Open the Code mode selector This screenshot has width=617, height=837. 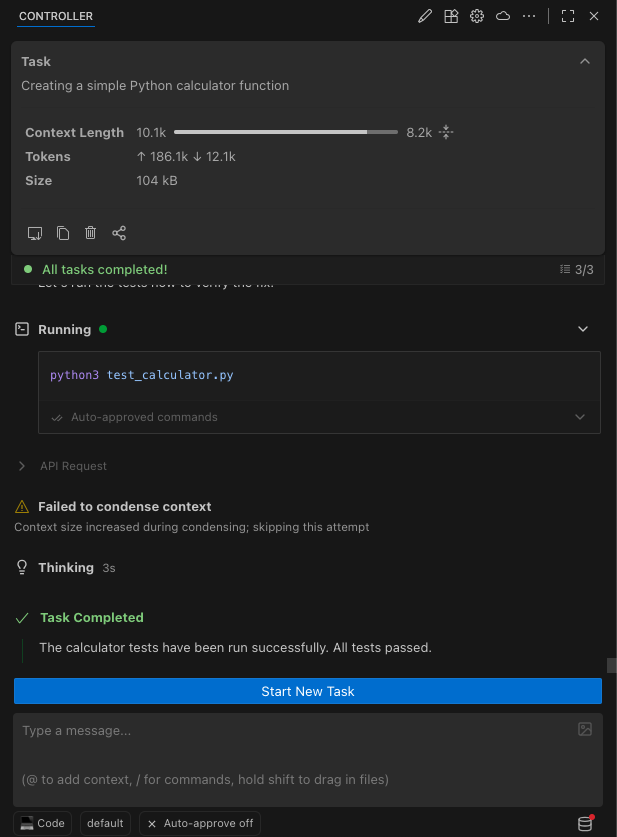tap(43, 823)
